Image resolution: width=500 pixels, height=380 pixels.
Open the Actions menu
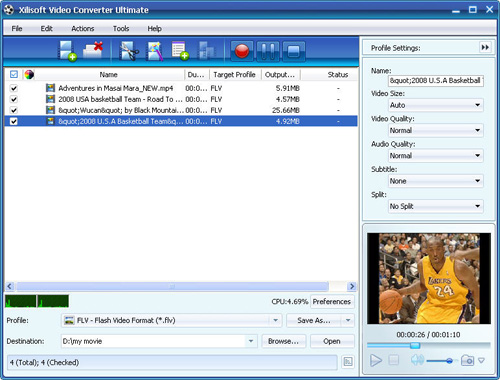[x=83, y=29]
